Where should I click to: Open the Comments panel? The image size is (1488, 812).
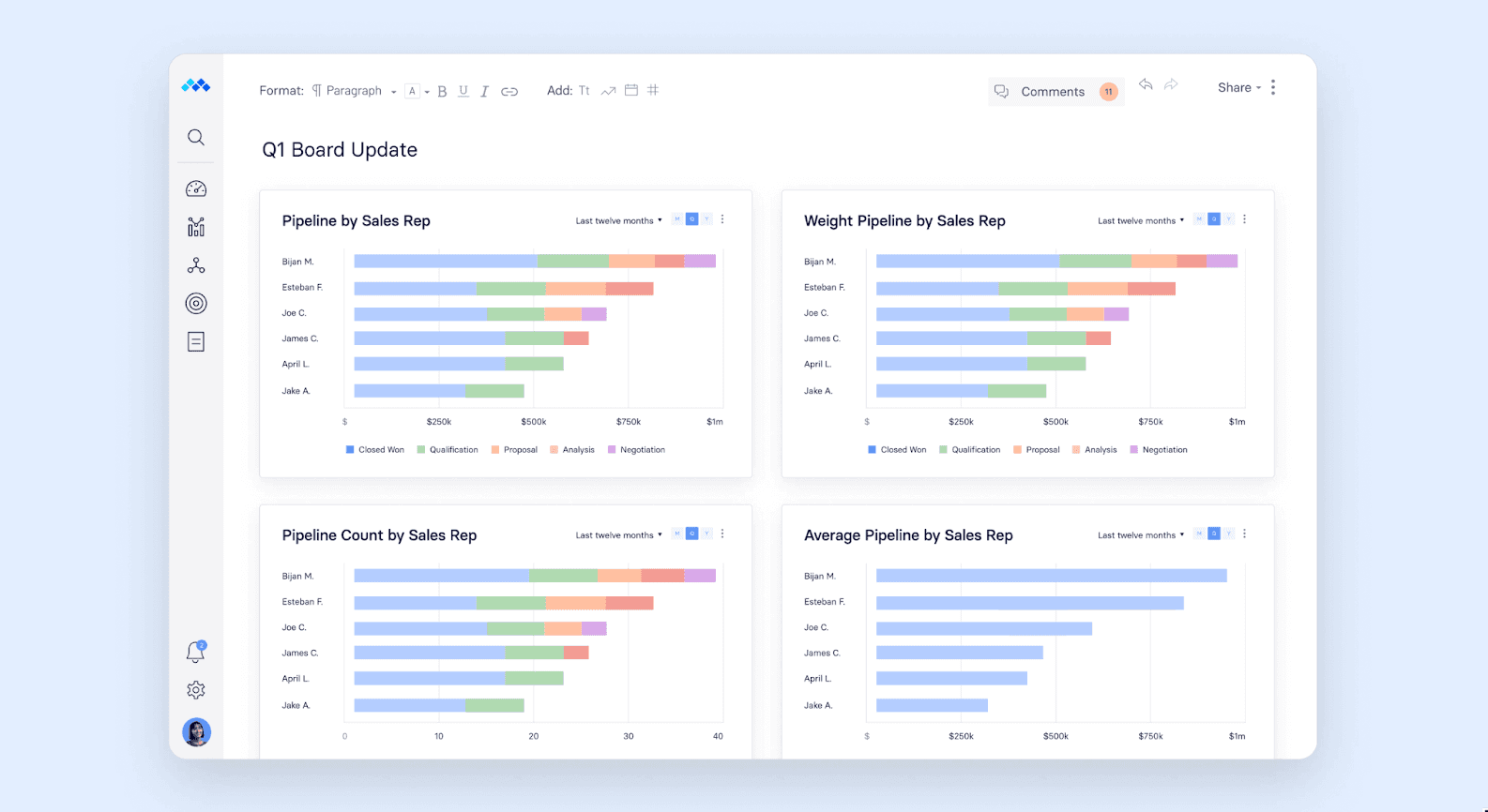click(x=1052, y=92)
